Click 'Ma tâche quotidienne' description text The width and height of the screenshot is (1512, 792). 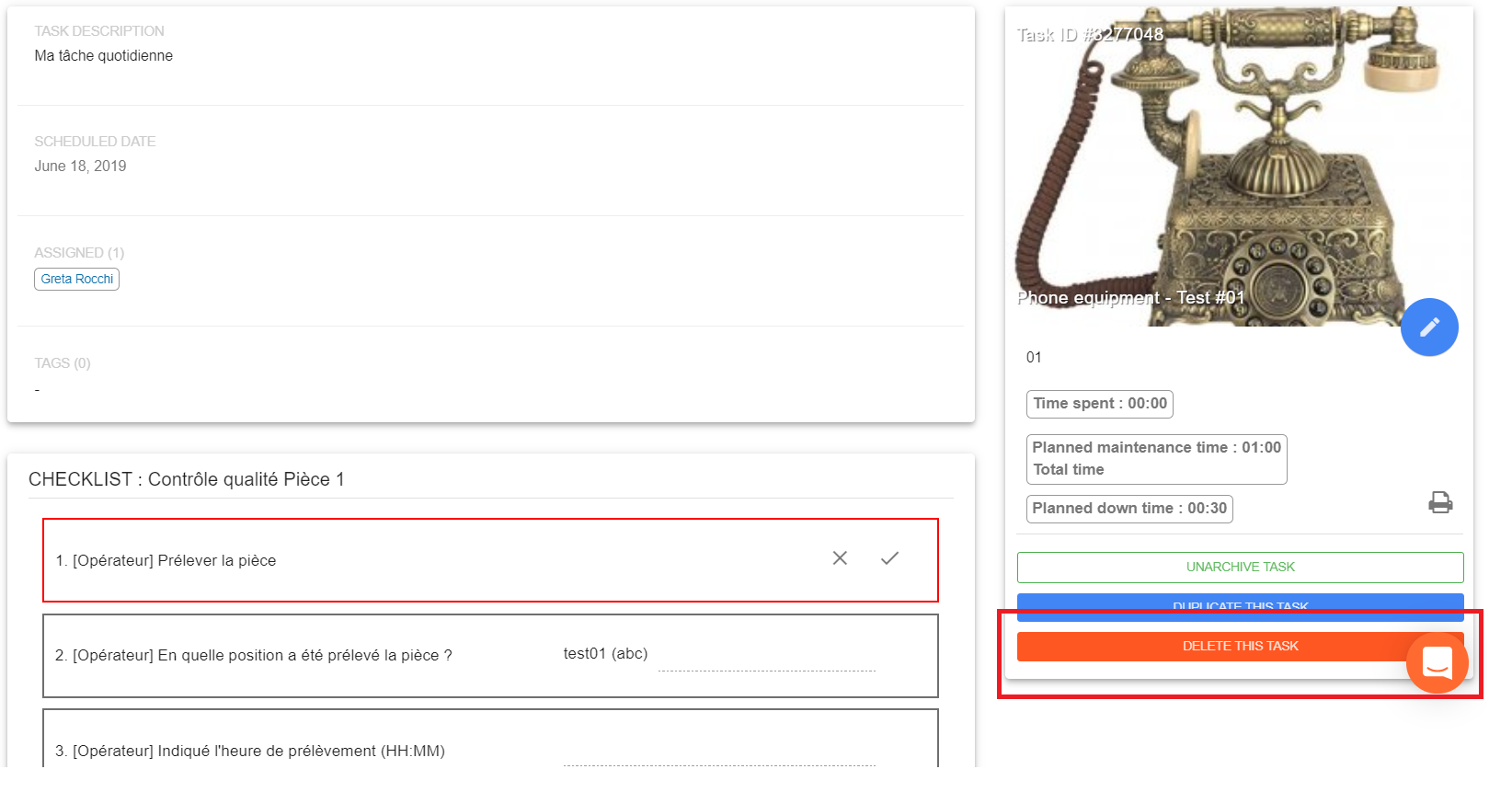pos(104,56)
